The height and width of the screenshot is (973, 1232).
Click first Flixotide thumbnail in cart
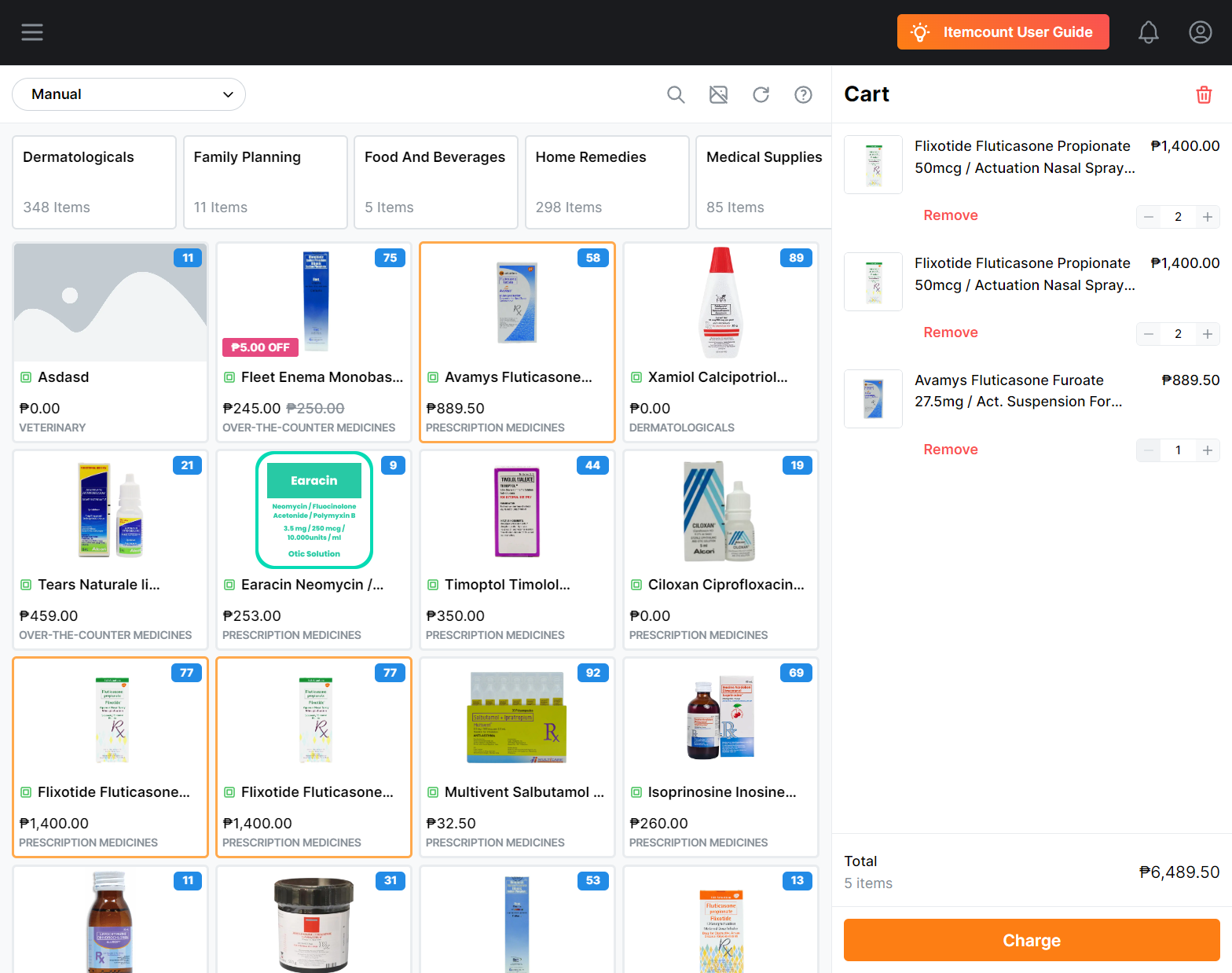tap(873, 164)
